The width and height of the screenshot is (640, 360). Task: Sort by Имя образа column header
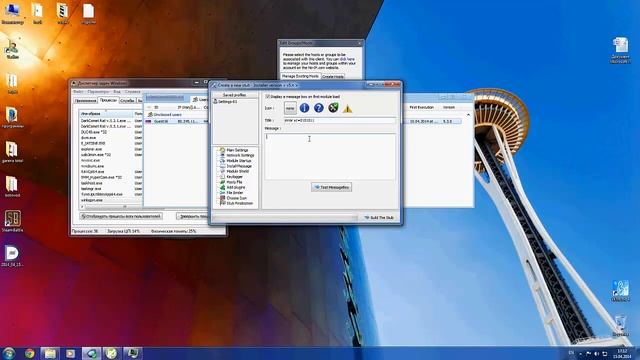pos(106,113)
